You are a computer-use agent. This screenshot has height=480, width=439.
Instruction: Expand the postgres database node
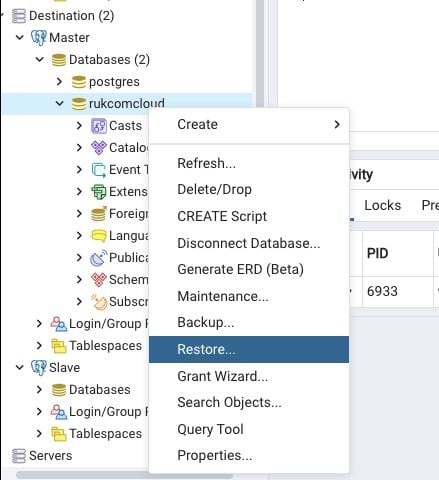click(59, 81)
